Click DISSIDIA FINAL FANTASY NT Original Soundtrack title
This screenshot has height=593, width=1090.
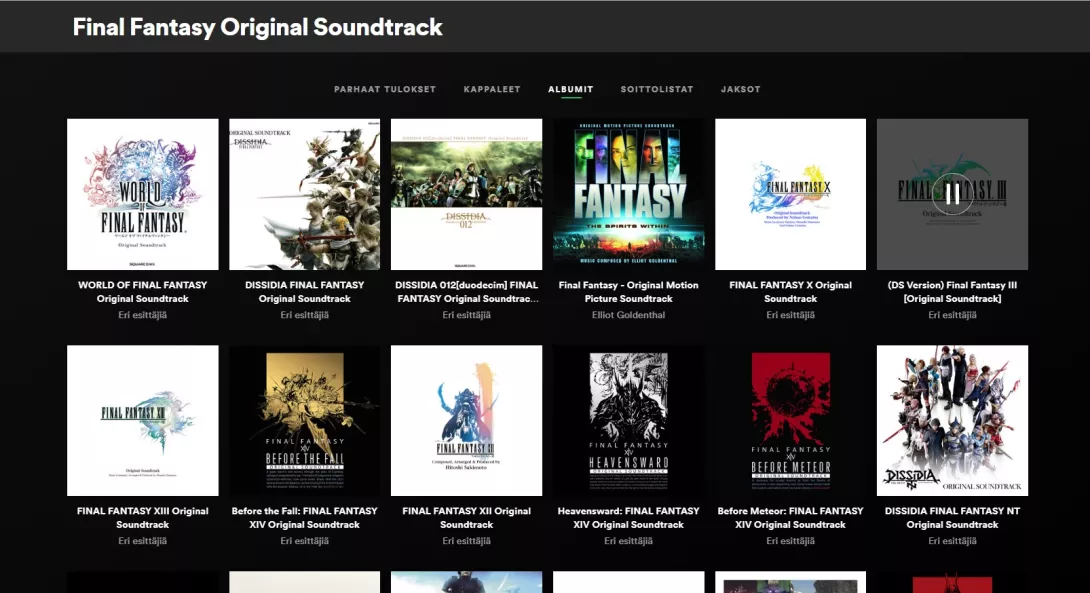point(952,517)
